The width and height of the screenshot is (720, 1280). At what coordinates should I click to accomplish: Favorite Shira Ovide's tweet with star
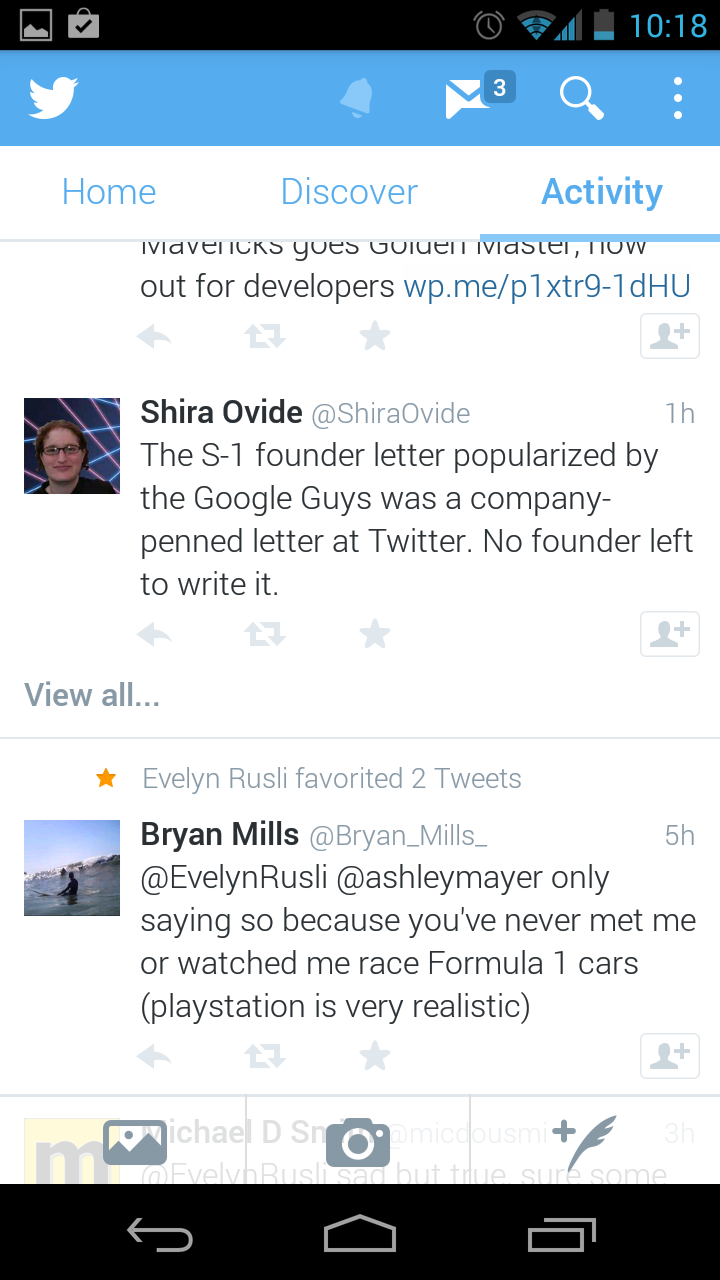coord(375,633)
